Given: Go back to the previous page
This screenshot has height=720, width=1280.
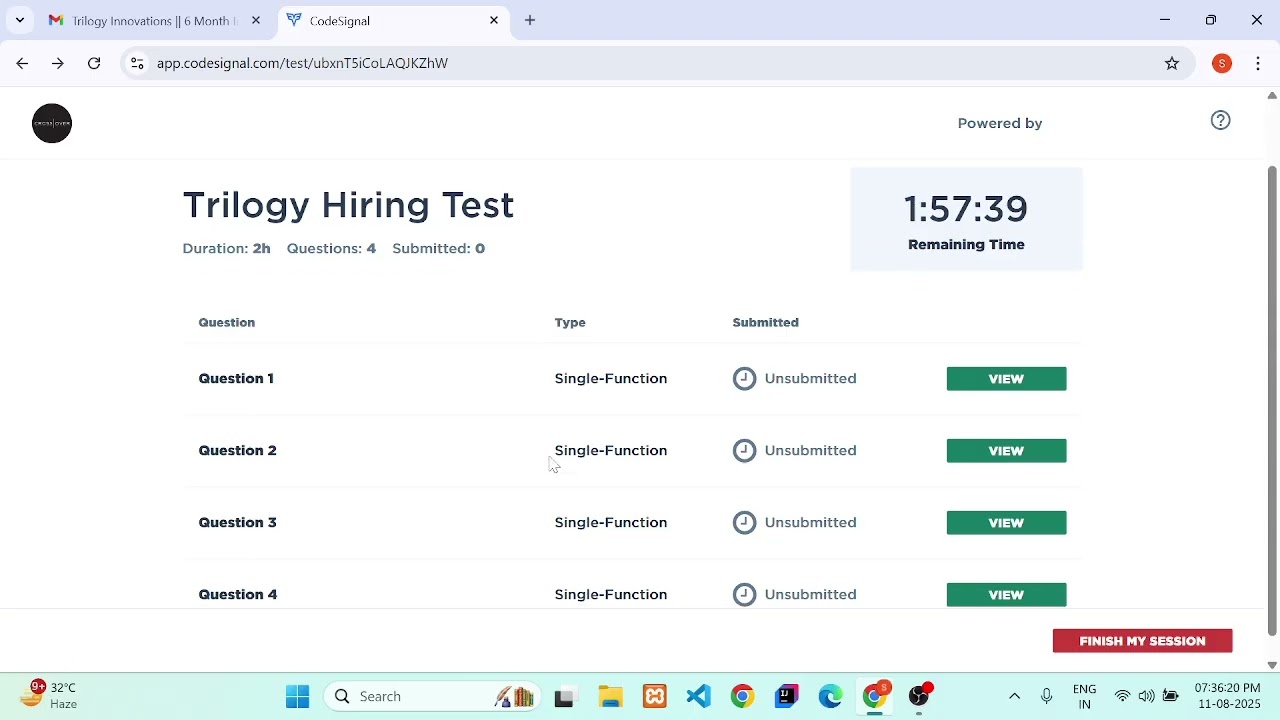Looking at the screenshot, I should tap(22, 63).
